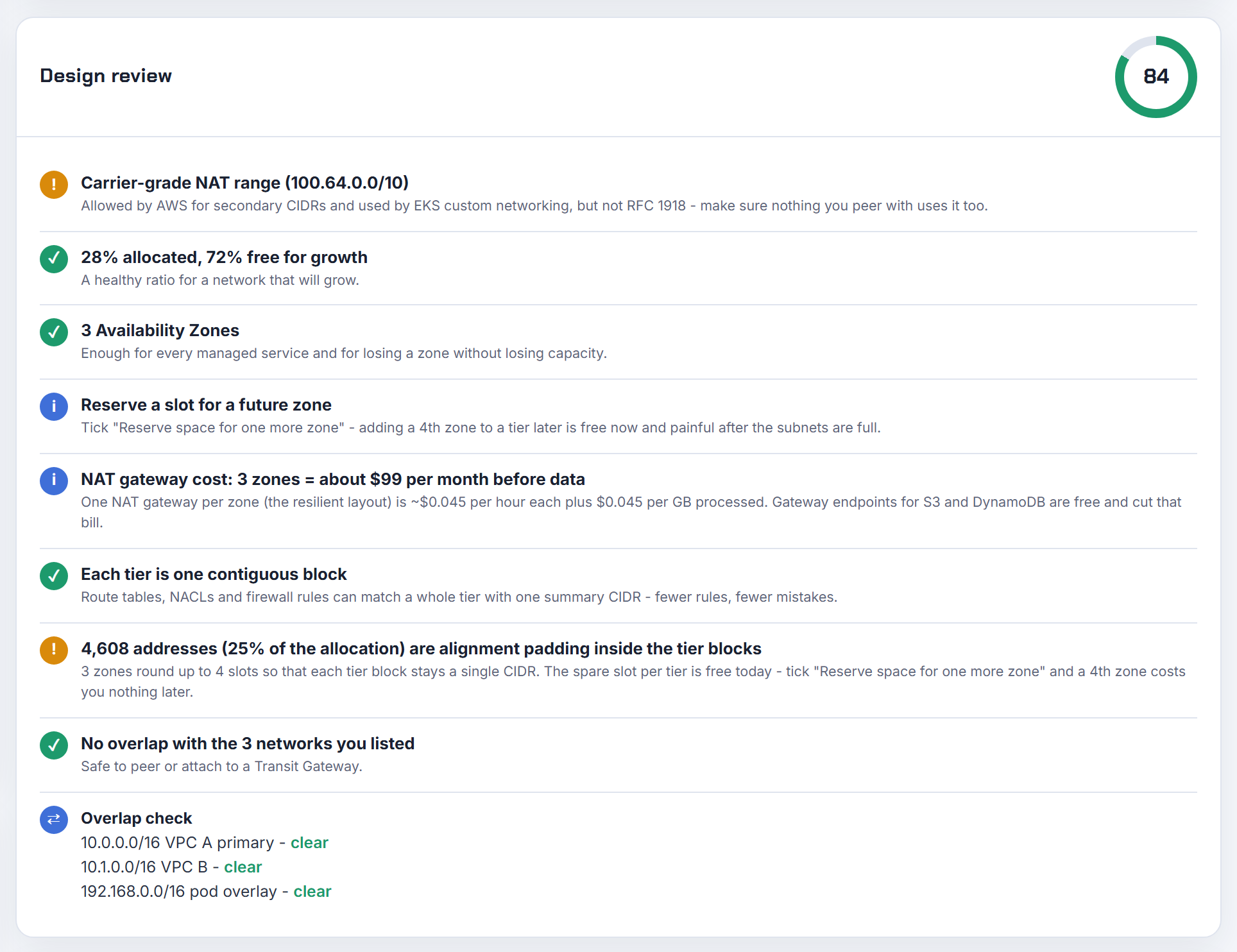Click the check icon beside No overlap finding
Screen dimensions: 1237x952
(x=54, y=745)
